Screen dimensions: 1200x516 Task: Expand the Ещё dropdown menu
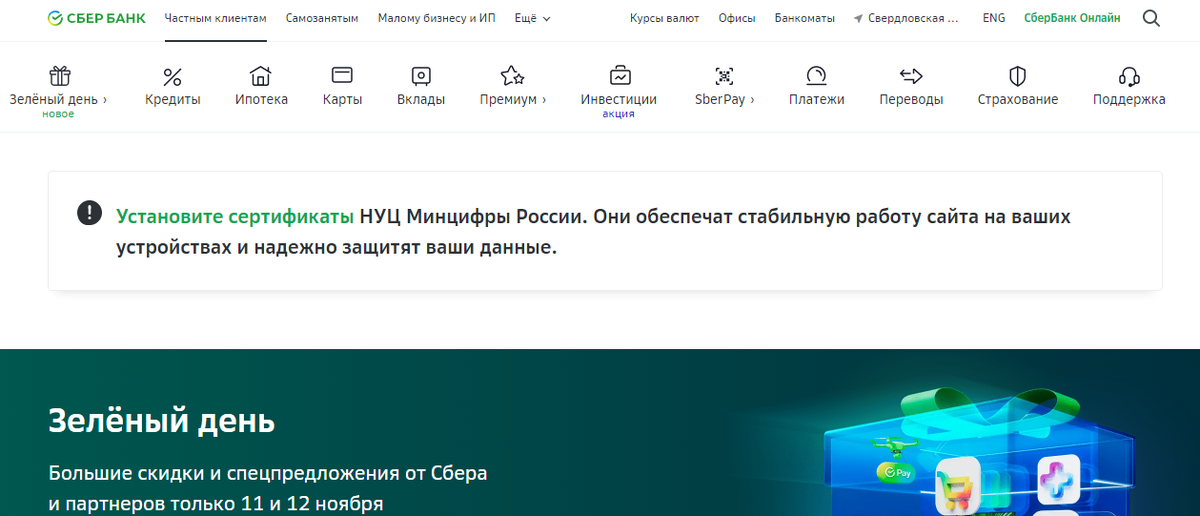[x=532, y=18]
